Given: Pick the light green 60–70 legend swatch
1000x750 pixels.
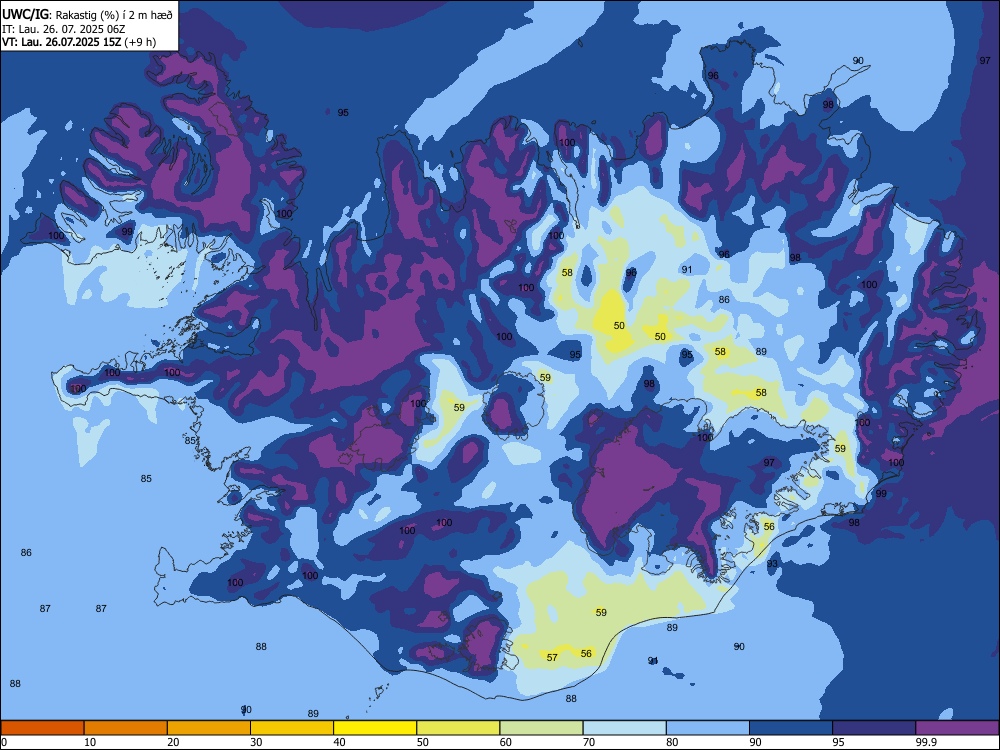Looking at the screenshot, I should point(541,728).
